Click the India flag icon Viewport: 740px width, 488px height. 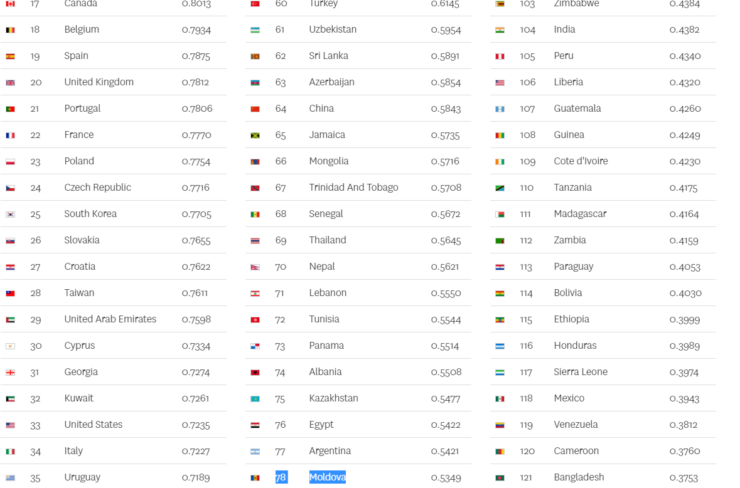pyautogui.click(x=500, y=30)
